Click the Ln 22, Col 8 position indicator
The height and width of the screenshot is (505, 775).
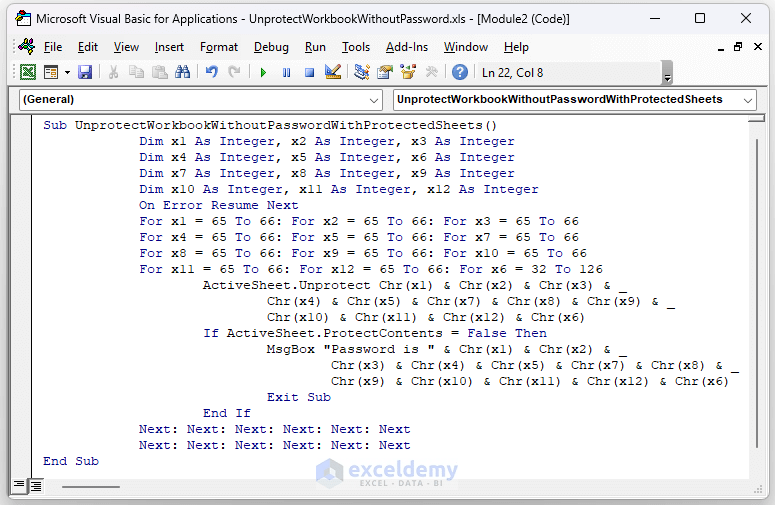[513, 73]
